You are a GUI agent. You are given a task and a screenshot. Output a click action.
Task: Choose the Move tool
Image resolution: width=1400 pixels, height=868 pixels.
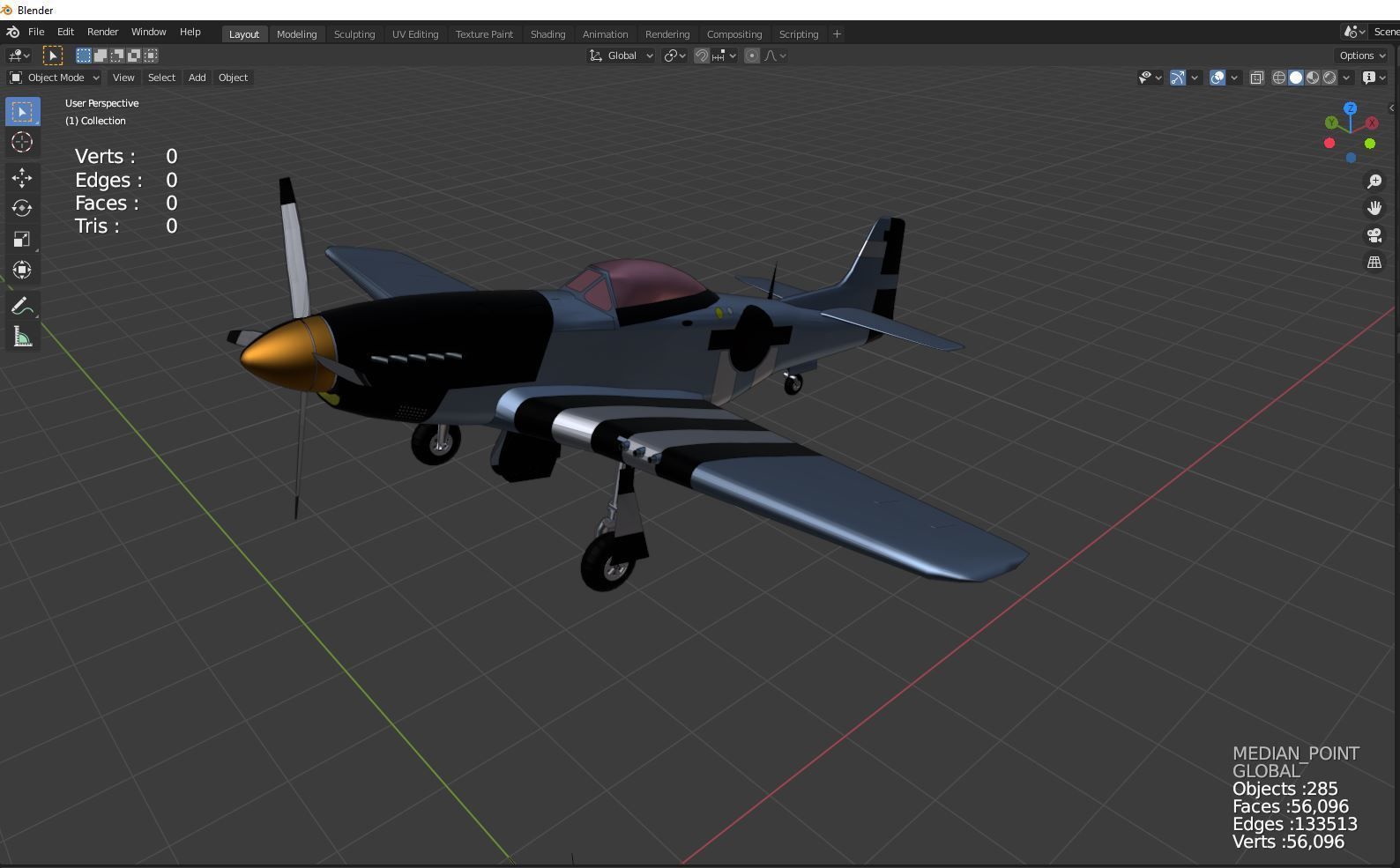click(x=22, y=178)
